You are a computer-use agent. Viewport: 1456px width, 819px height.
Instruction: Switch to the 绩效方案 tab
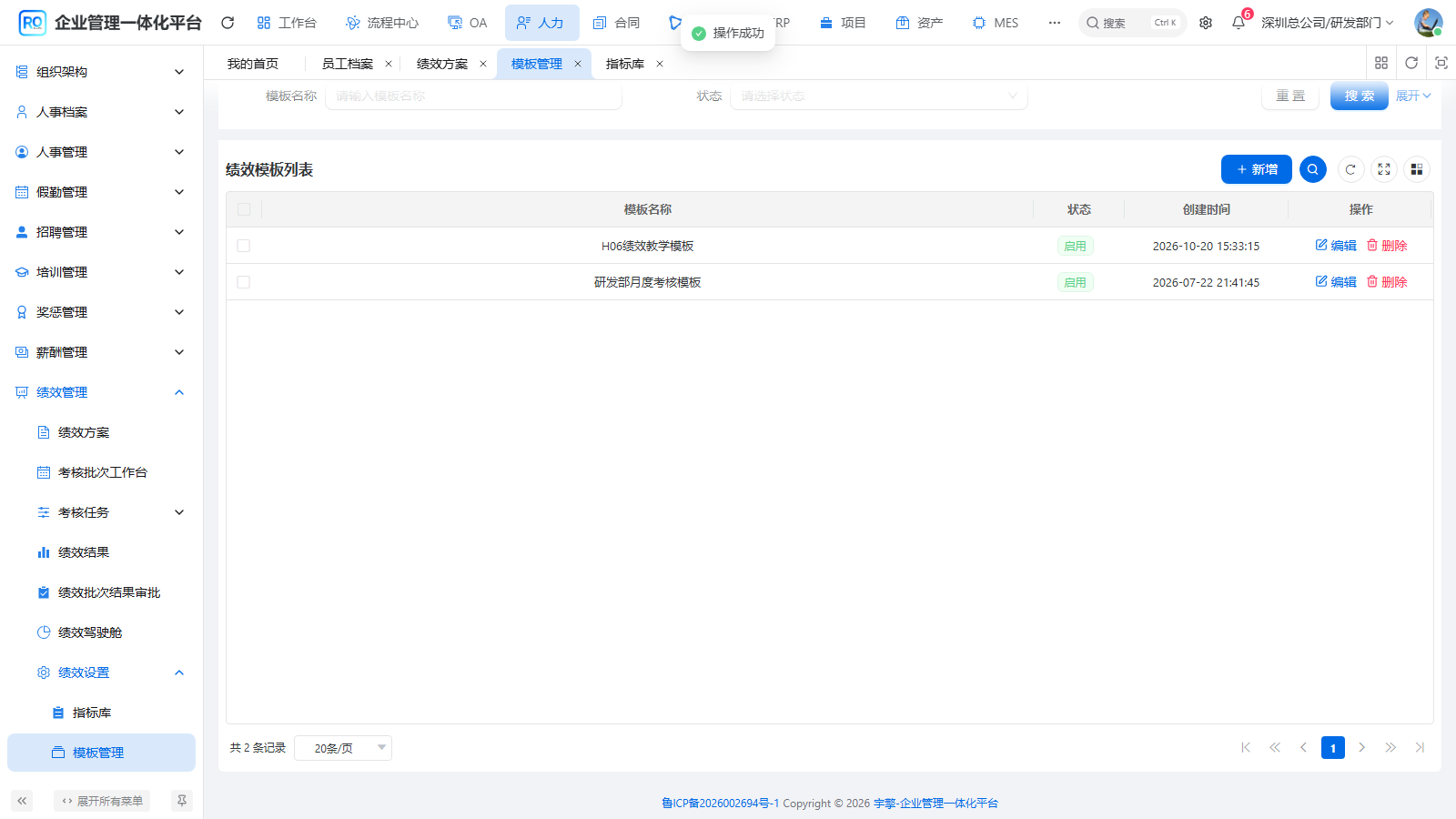click(x=442, y=64)
